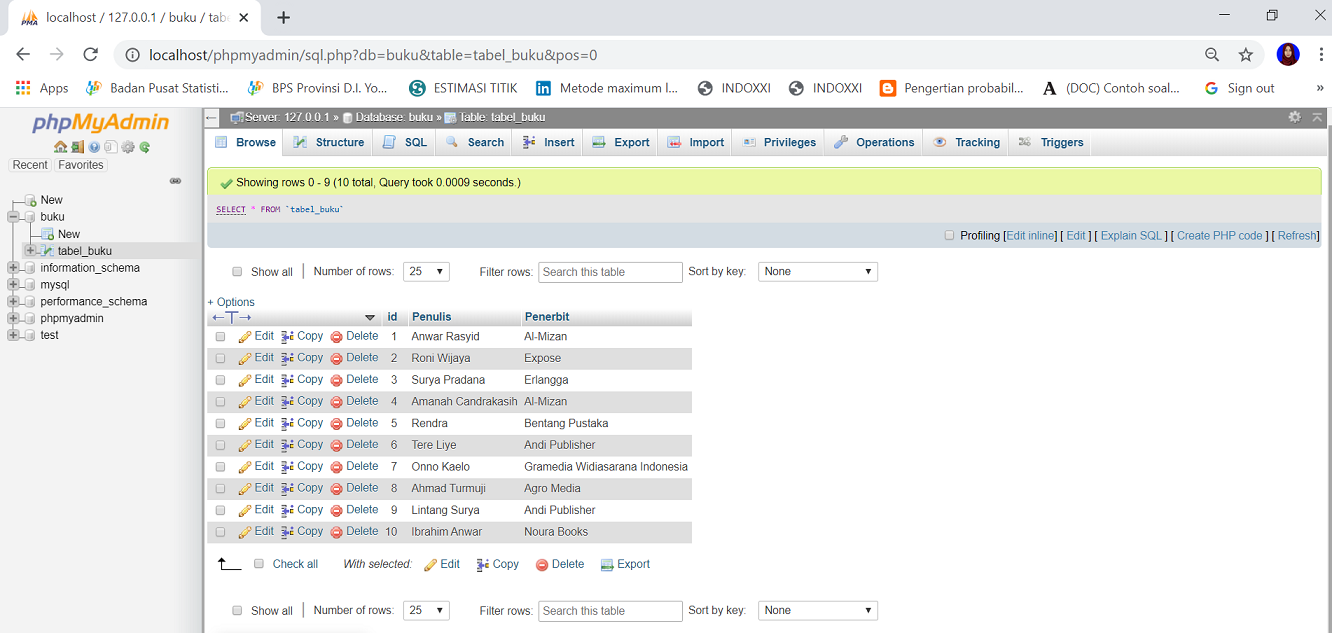The image size is (1332, 633).
Task: Star this page in Chrome address bar
Action: click(1246, 54)
